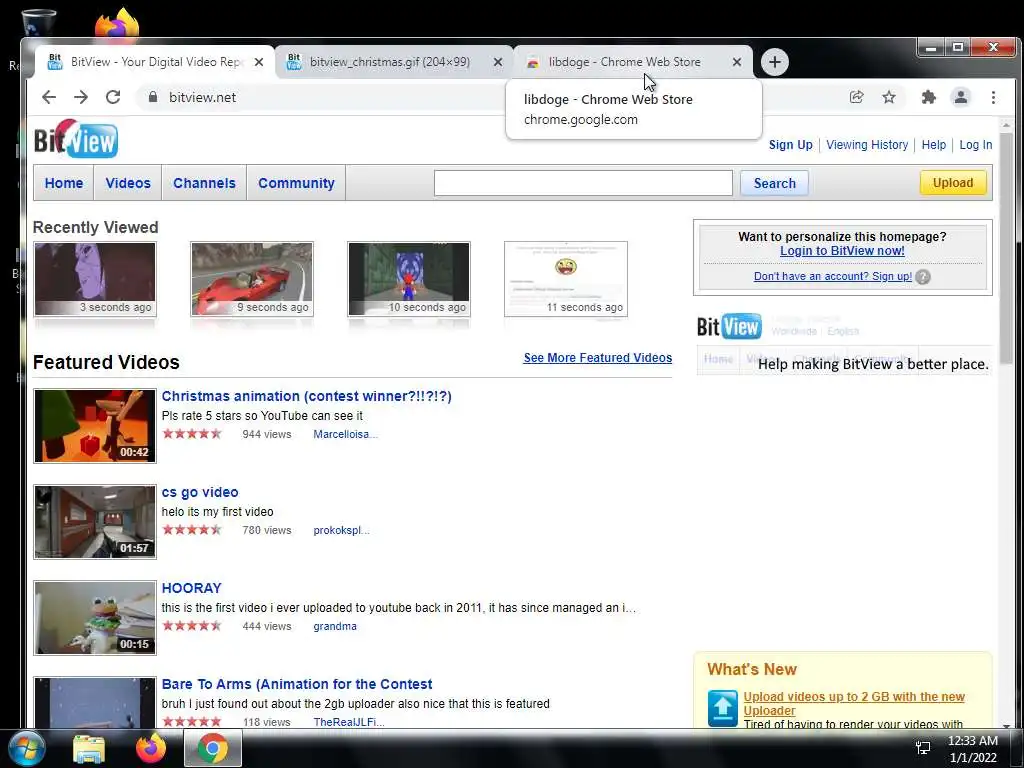Open the Windows Start button

click(26, 748)
